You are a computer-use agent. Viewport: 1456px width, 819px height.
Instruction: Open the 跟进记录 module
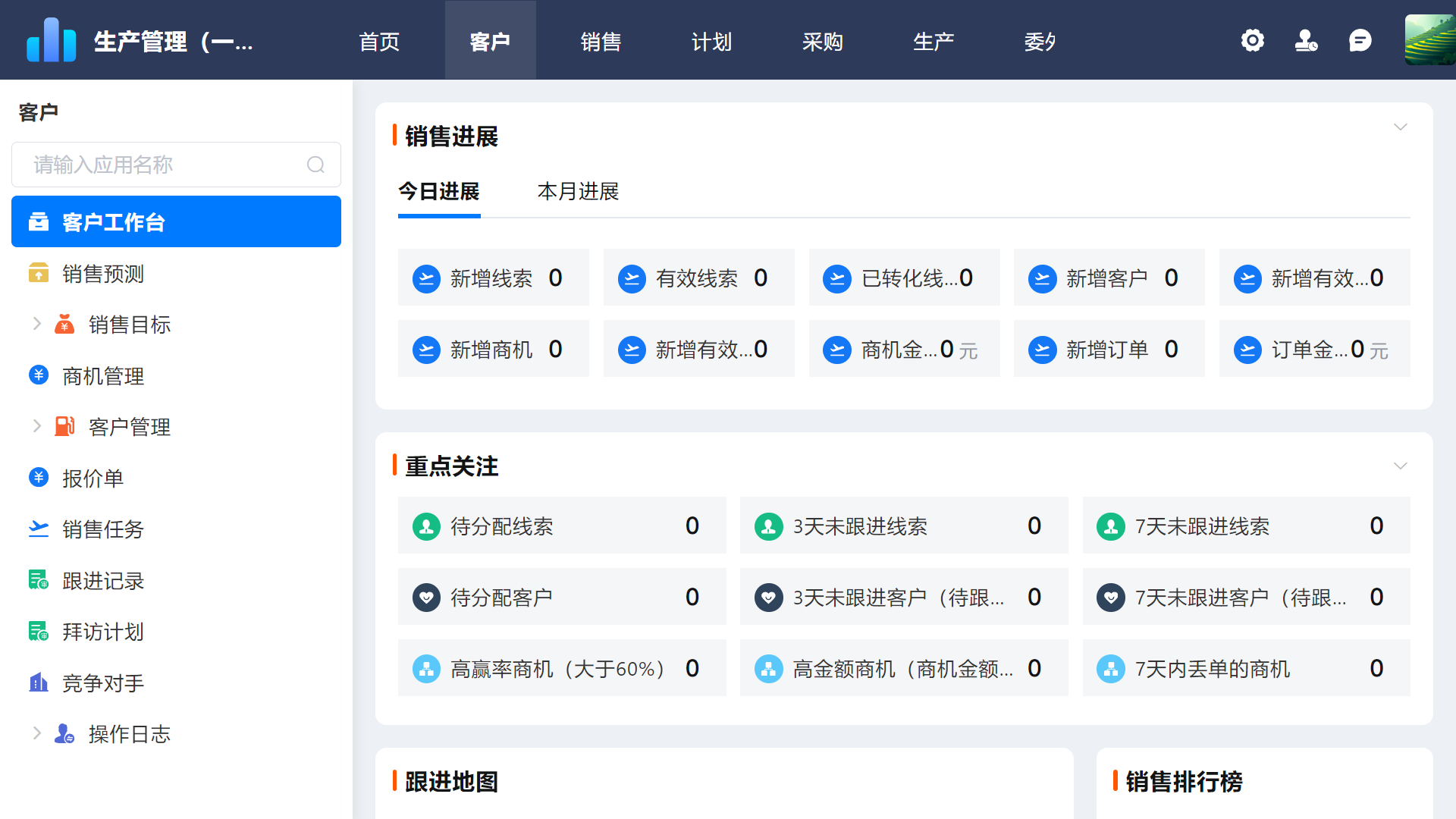103,580
